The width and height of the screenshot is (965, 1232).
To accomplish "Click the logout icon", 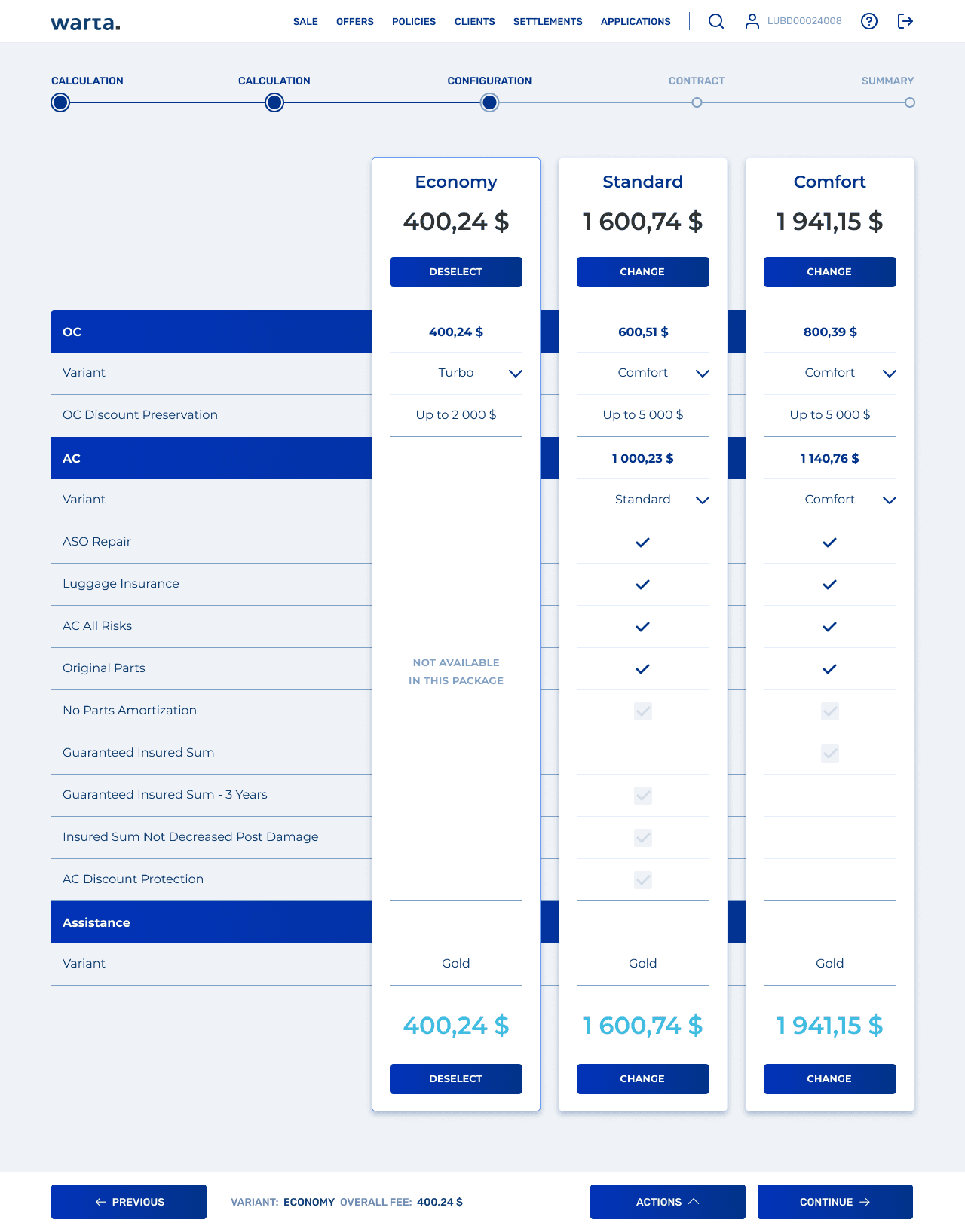I will point(905,21).
